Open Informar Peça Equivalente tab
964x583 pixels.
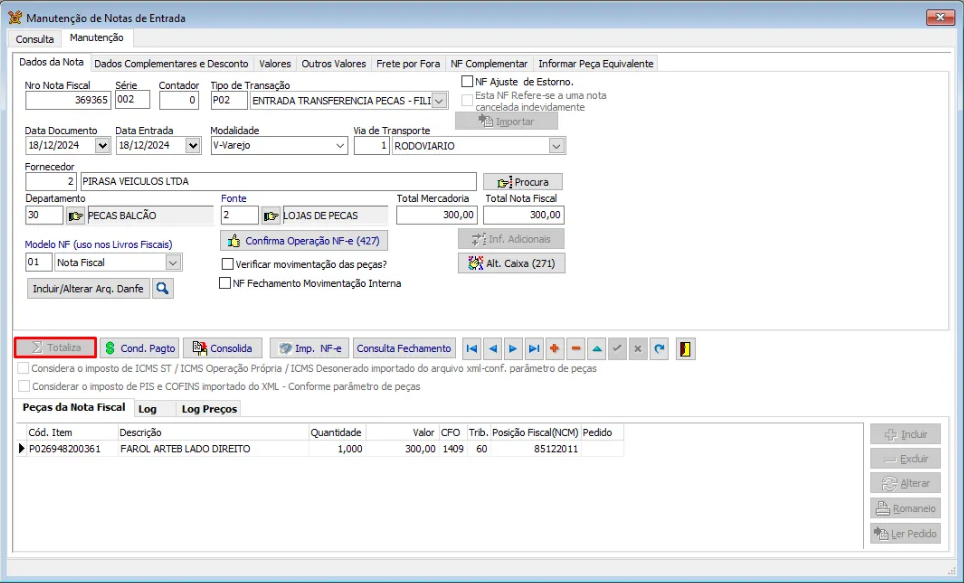(596, 63)
